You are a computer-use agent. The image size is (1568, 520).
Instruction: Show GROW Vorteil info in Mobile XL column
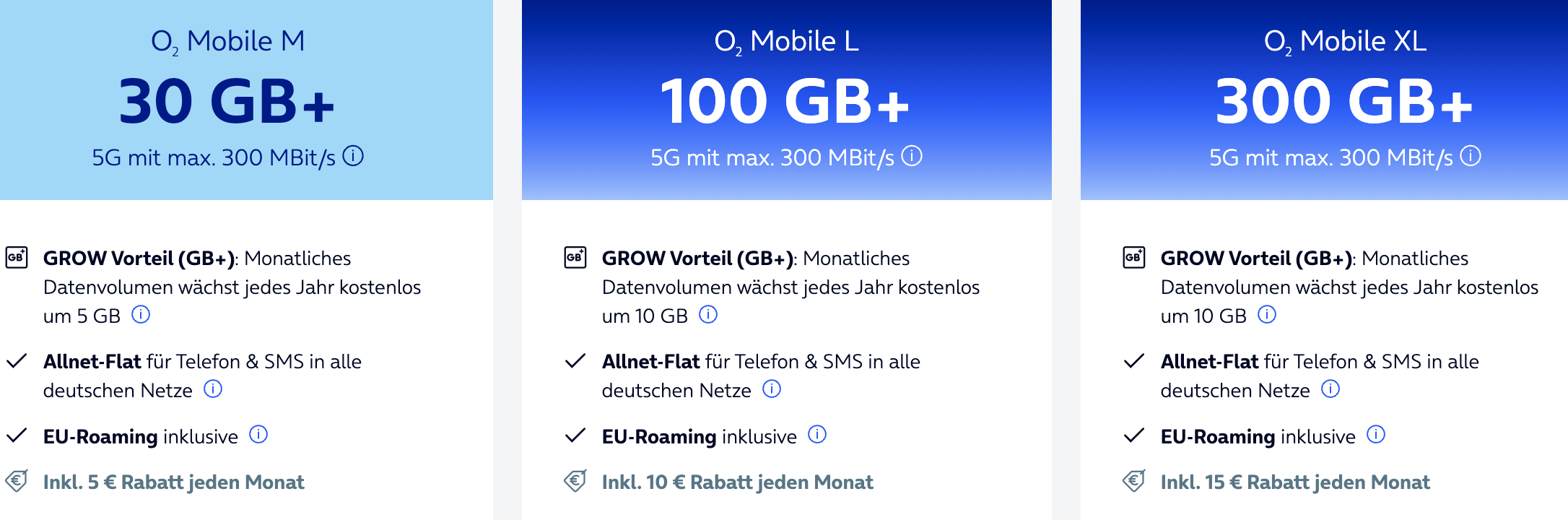pyautogui.click(x=1267, y=315)
